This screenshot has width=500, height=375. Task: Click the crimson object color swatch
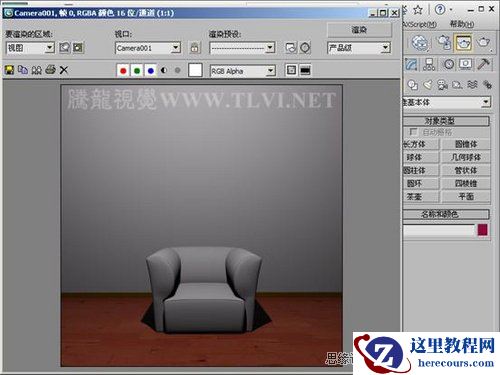click(x=483, y=230)
